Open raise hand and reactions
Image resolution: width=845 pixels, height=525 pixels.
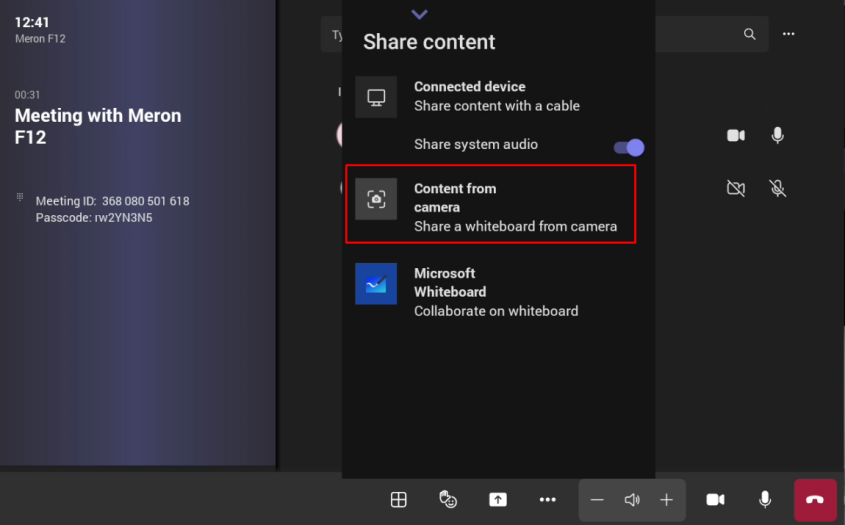[448, 500]
